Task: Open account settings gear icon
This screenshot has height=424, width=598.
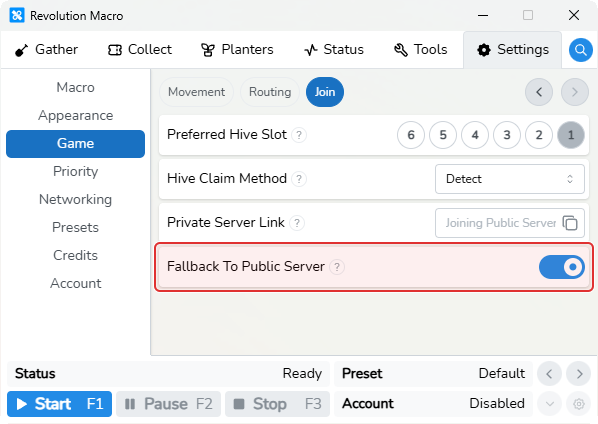Action: click(579, 403)
